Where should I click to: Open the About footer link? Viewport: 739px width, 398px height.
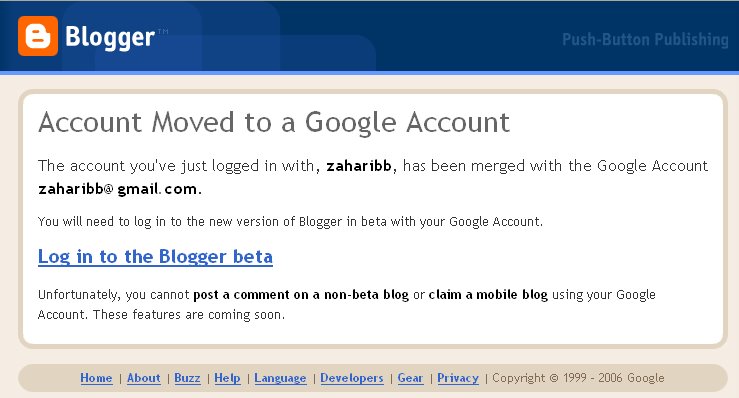[144, 378]
